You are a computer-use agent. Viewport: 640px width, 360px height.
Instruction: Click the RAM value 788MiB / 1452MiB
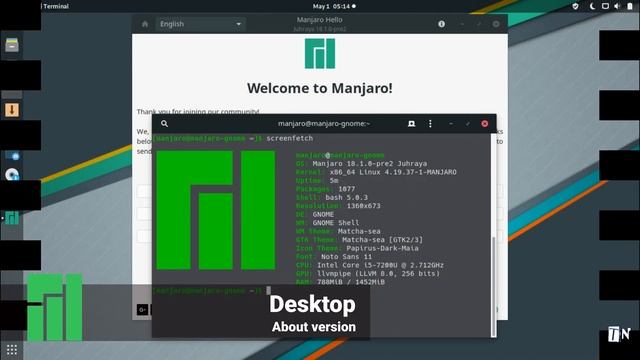tap(351, 282)
